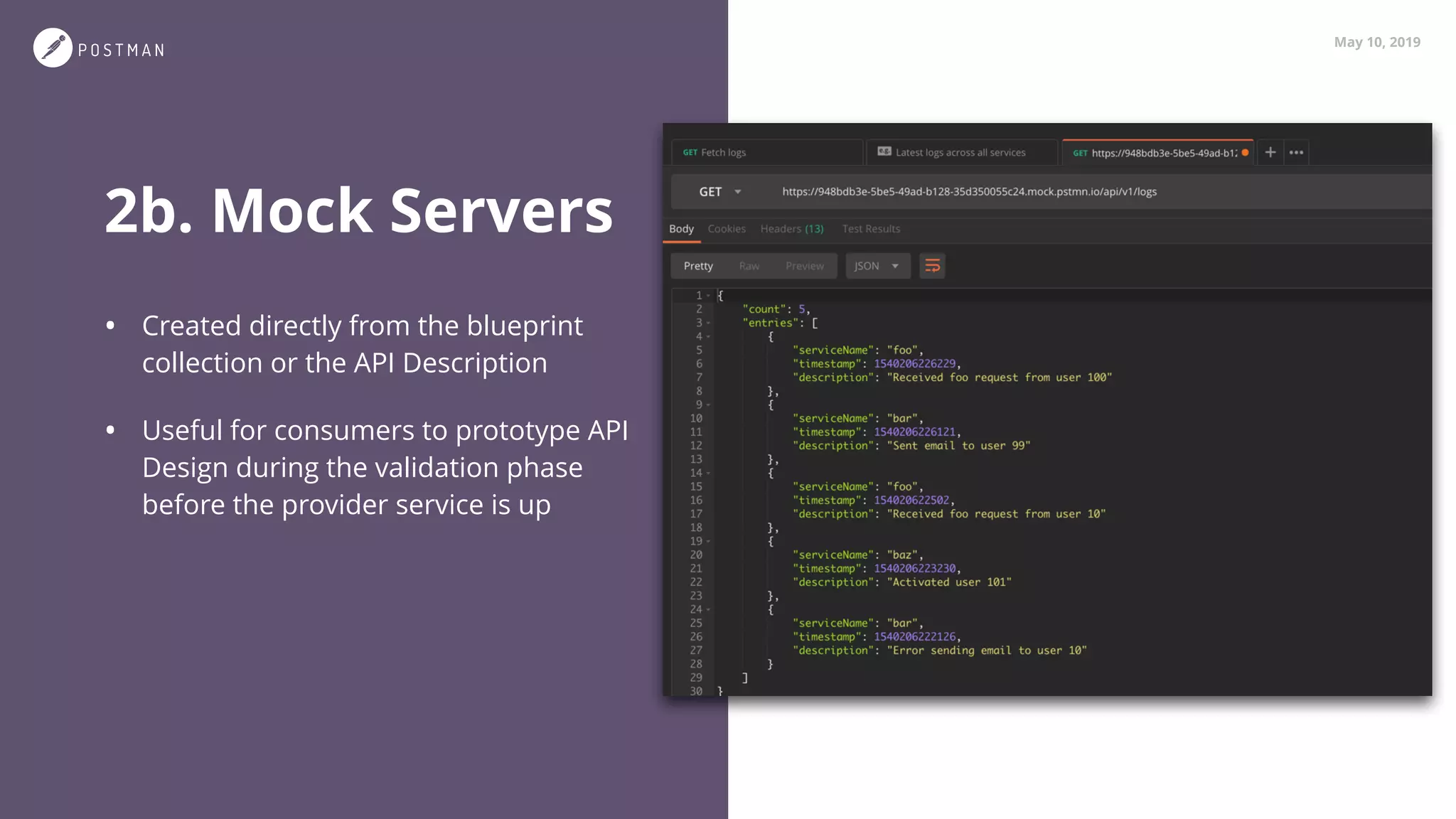Click the May 10, 2019 date text
Screen dimensions: 1456x819
pyautogui.click(x=1377, y=42)
